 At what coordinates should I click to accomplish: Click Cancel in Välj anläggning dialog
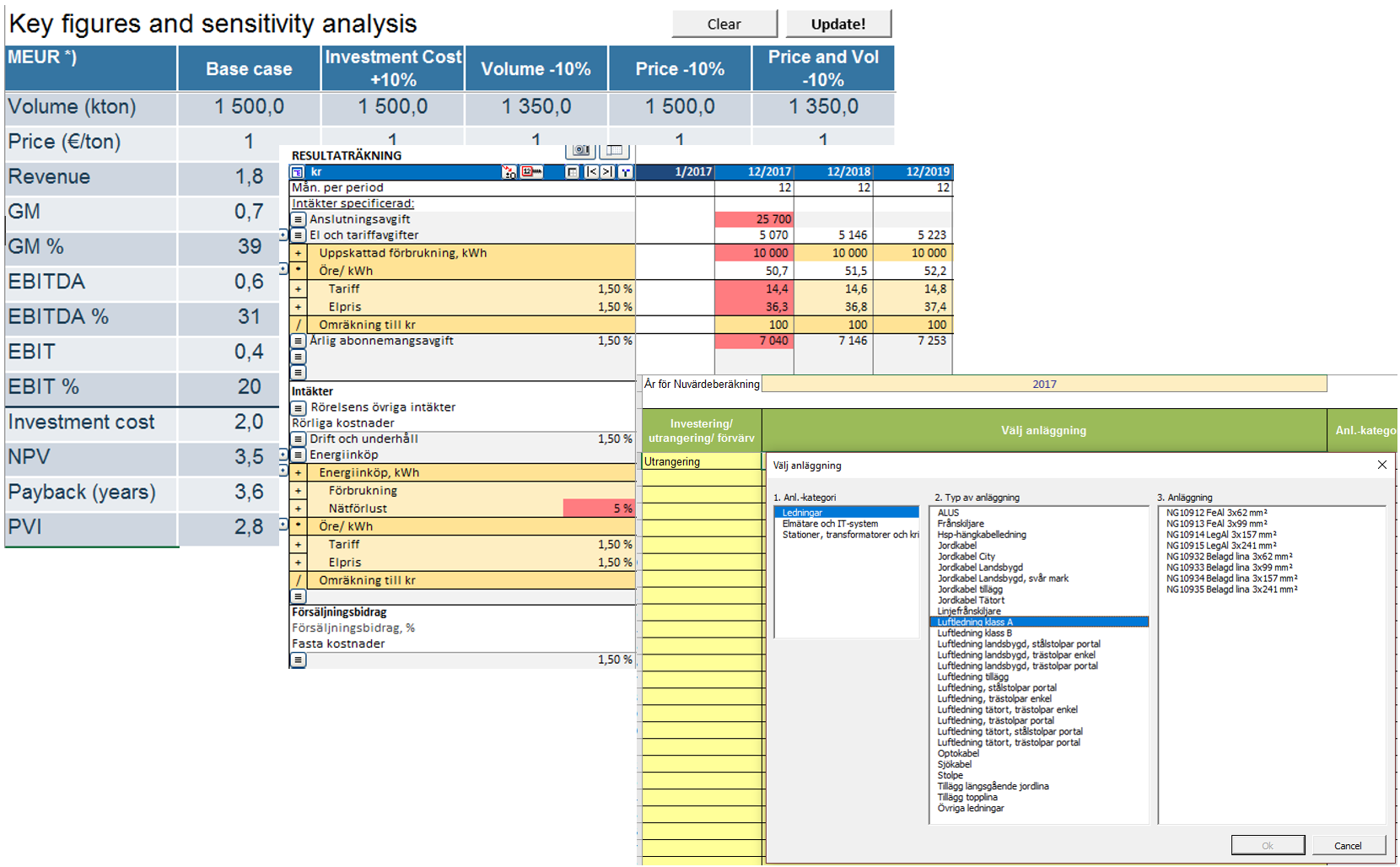(x=1348, y=845)
